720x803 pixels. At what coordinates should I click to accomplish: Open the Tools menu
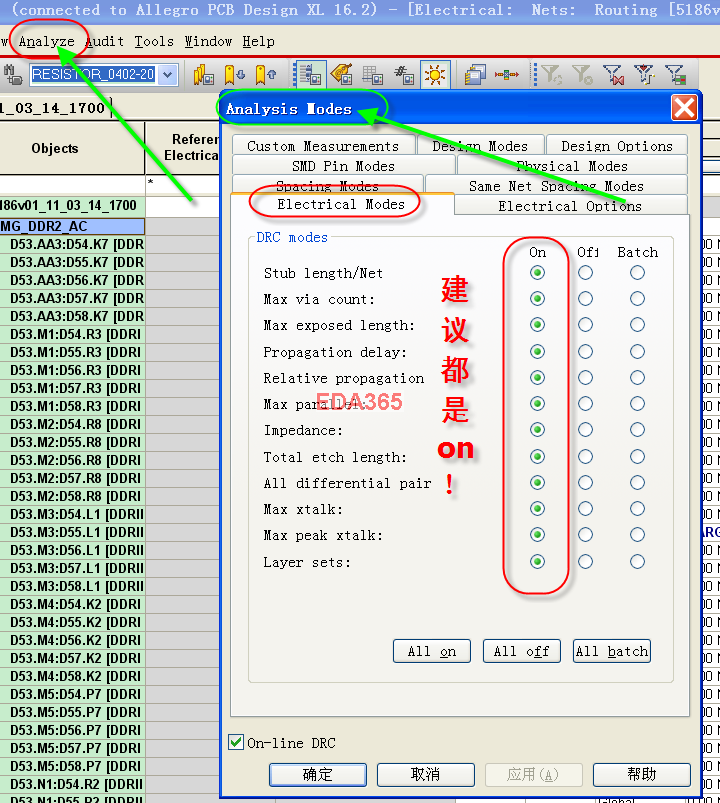pyautogui.click(x=154, y=41)
